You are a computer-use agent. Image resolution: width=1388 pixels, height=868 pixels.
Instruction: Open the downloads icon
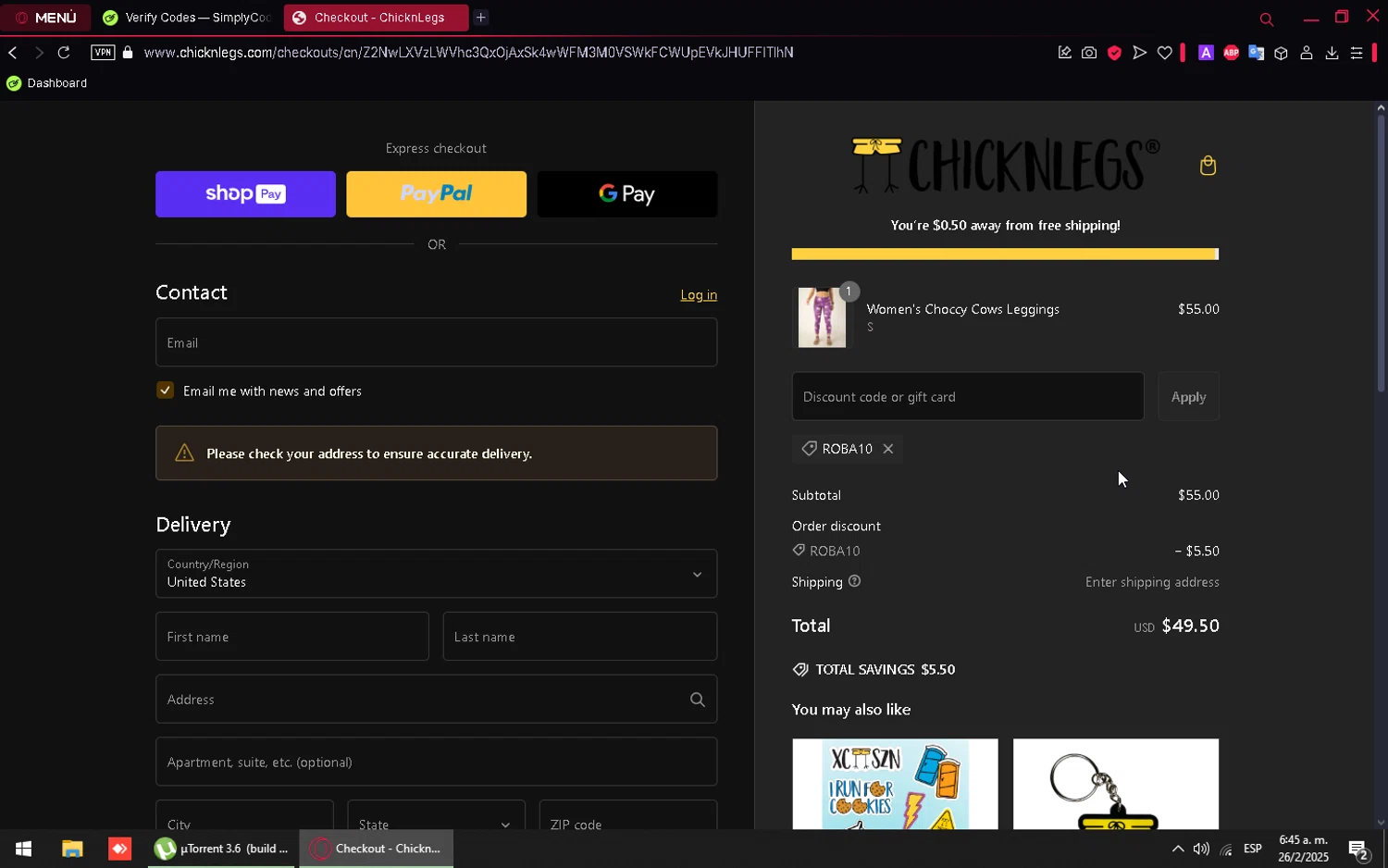[x=1332, y=53]
